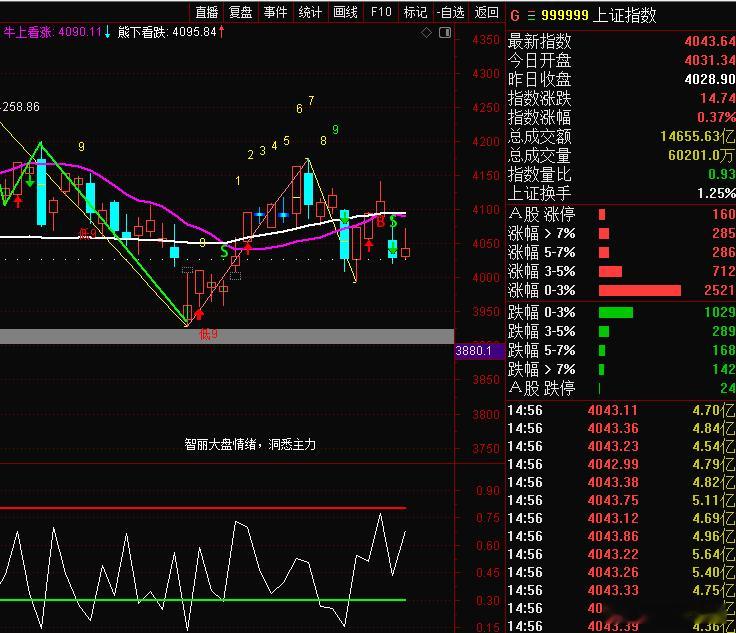Click the 上证换手 1.25% row

[x=621, y=193]
